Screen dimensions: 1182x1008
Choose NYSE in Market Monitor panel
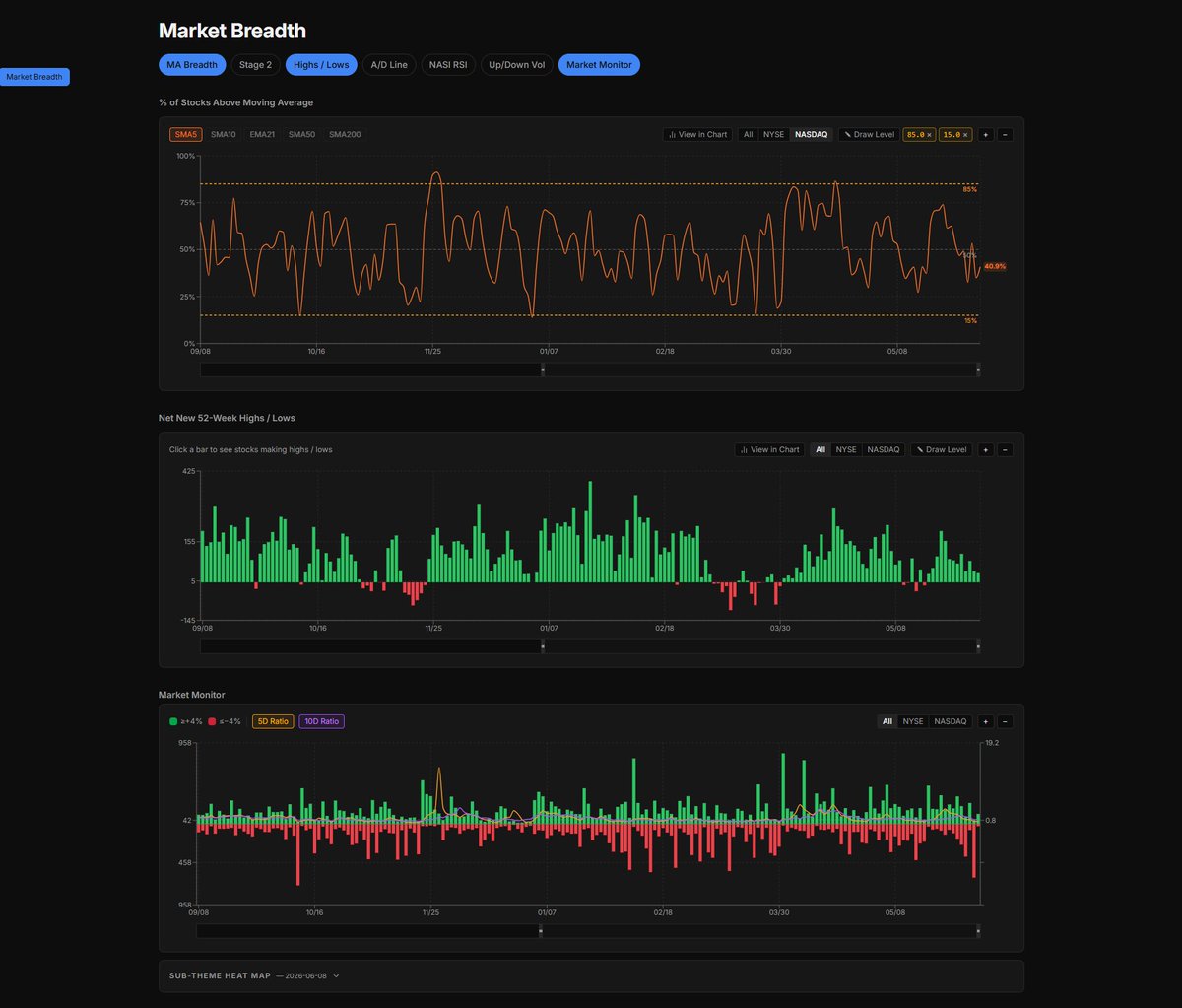click(x=913, y=721)
